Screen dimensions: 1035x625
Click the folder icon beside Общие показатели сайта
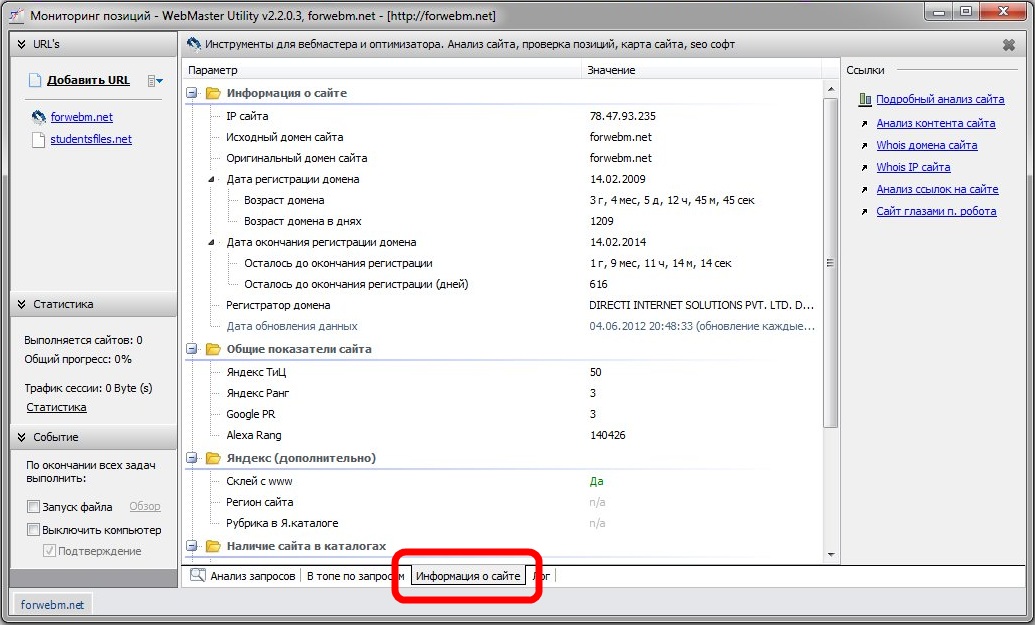tap(212, 350)
